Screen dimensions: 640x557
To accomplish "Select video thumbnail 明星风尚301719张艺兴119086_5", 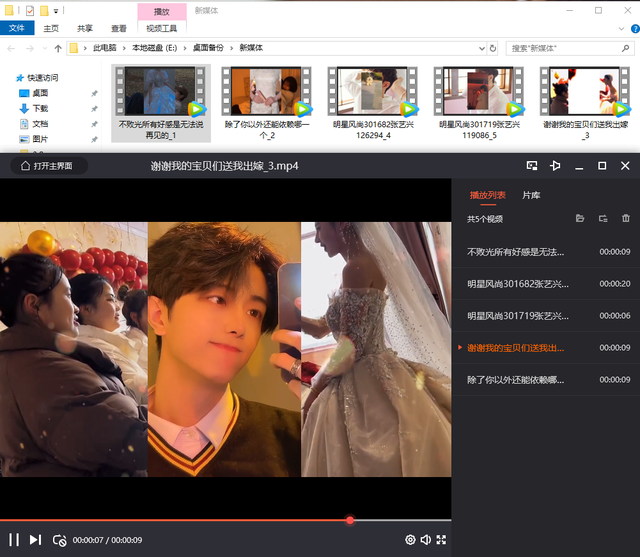I will (x=479, y=103).
